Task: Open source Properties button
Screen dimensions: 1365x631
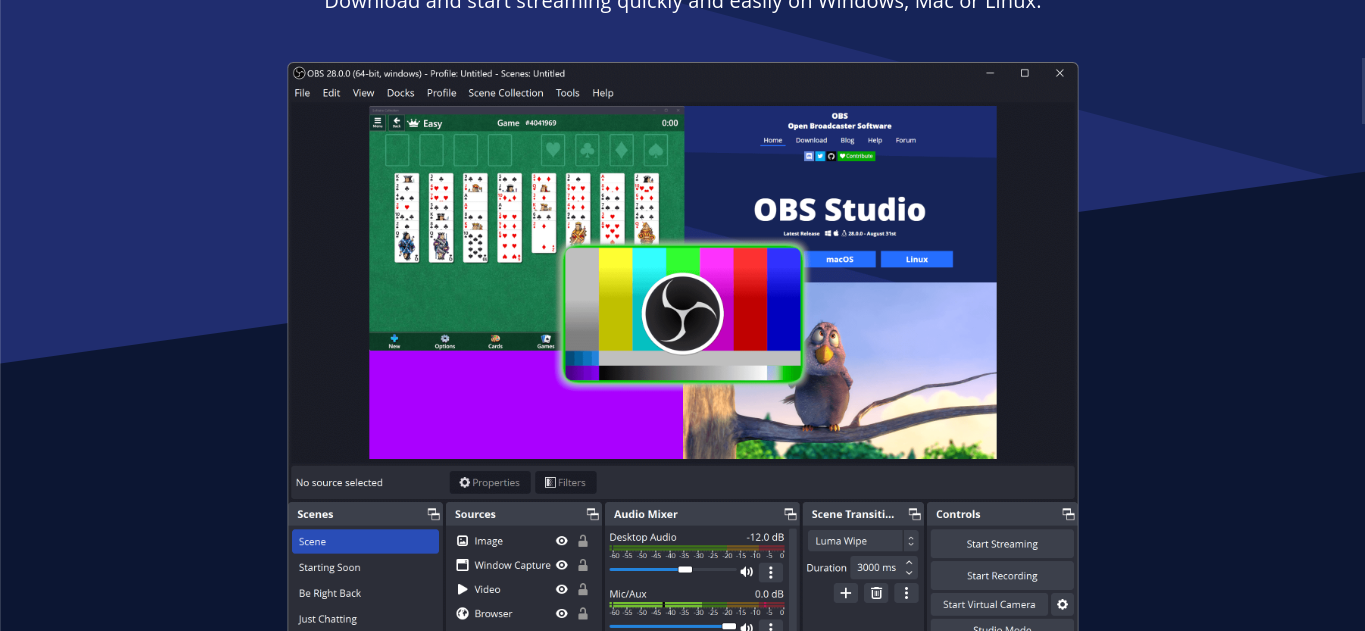Action: click(x=490, y=482)
